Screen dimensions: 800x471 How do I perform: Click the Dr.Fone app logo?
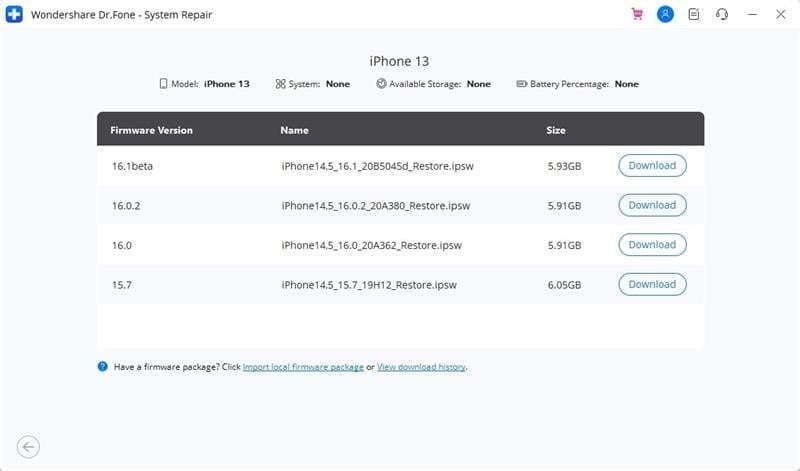click(14, 14)
